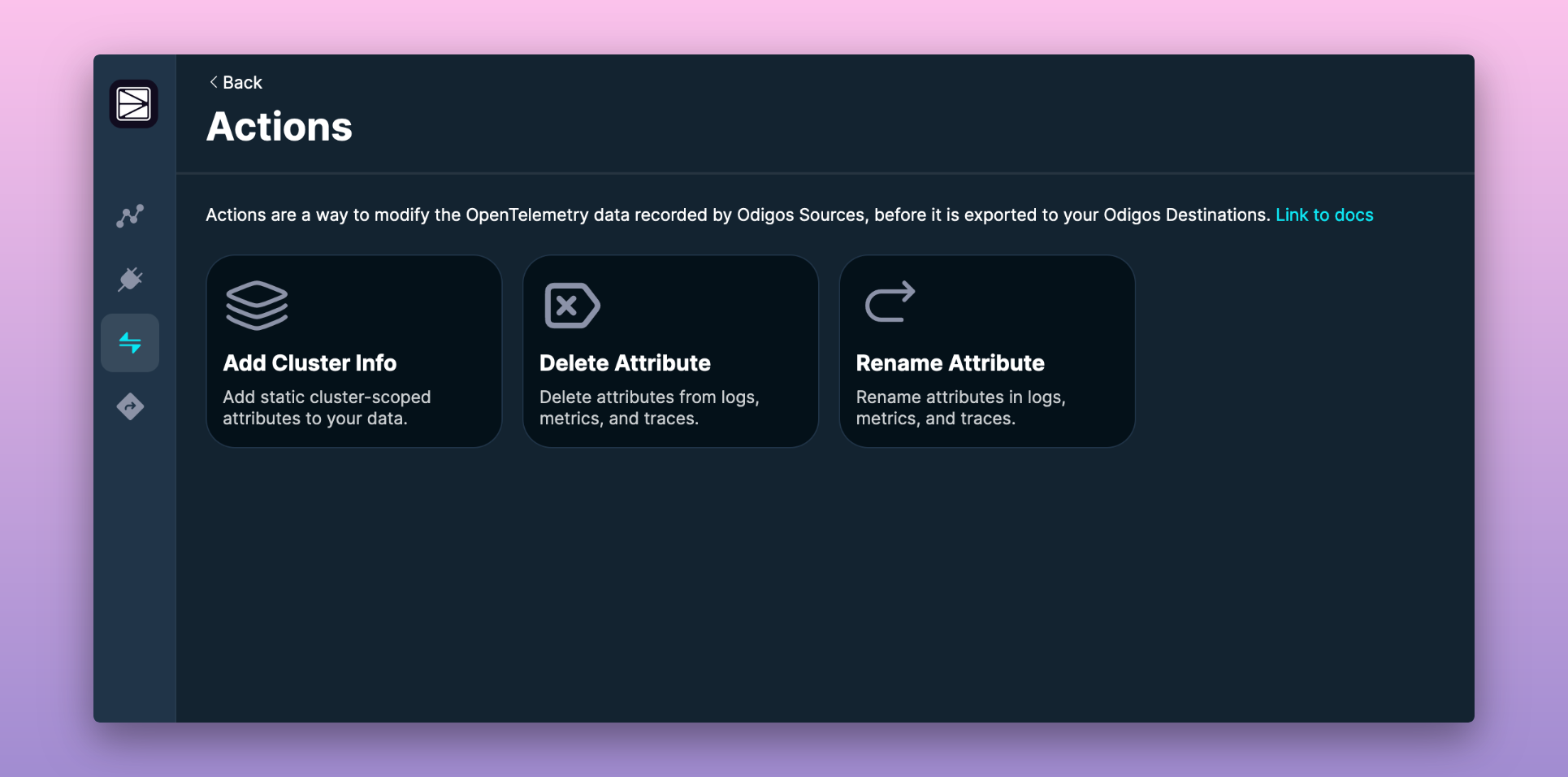Click the X-tag icon on Delete Attribute
The image size is (1568, 777).
[571, 305]
